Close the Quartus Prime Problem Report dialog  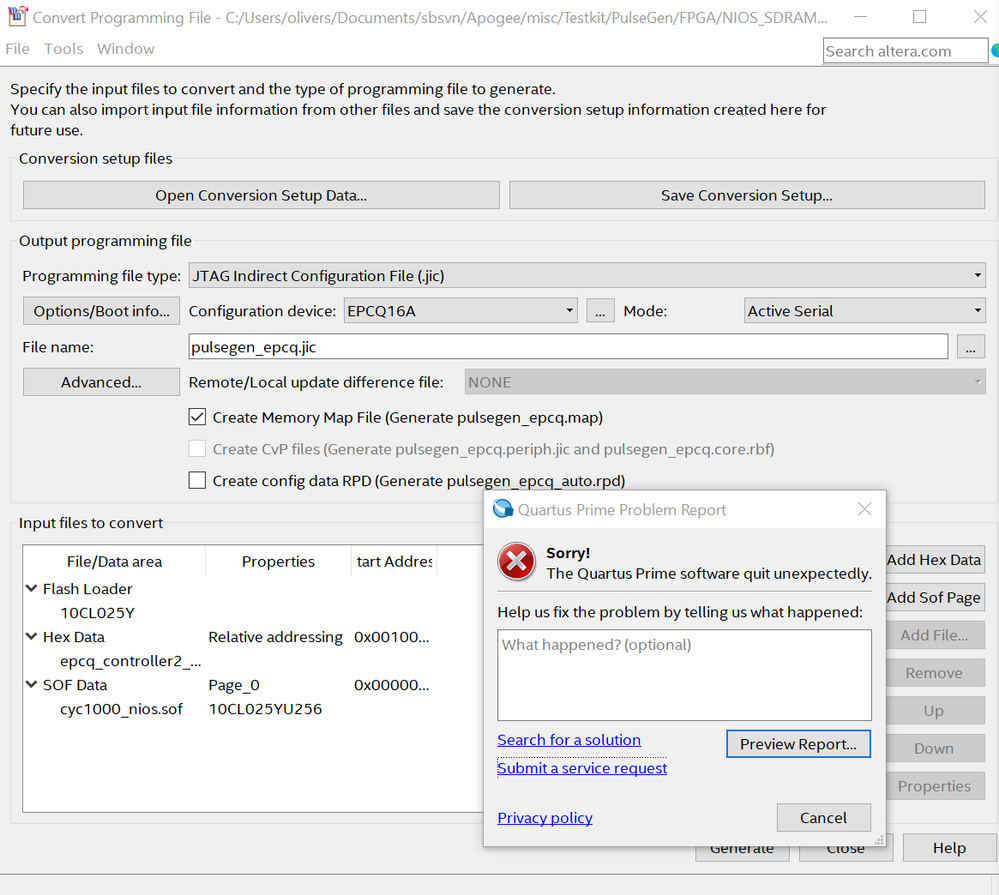865,509
